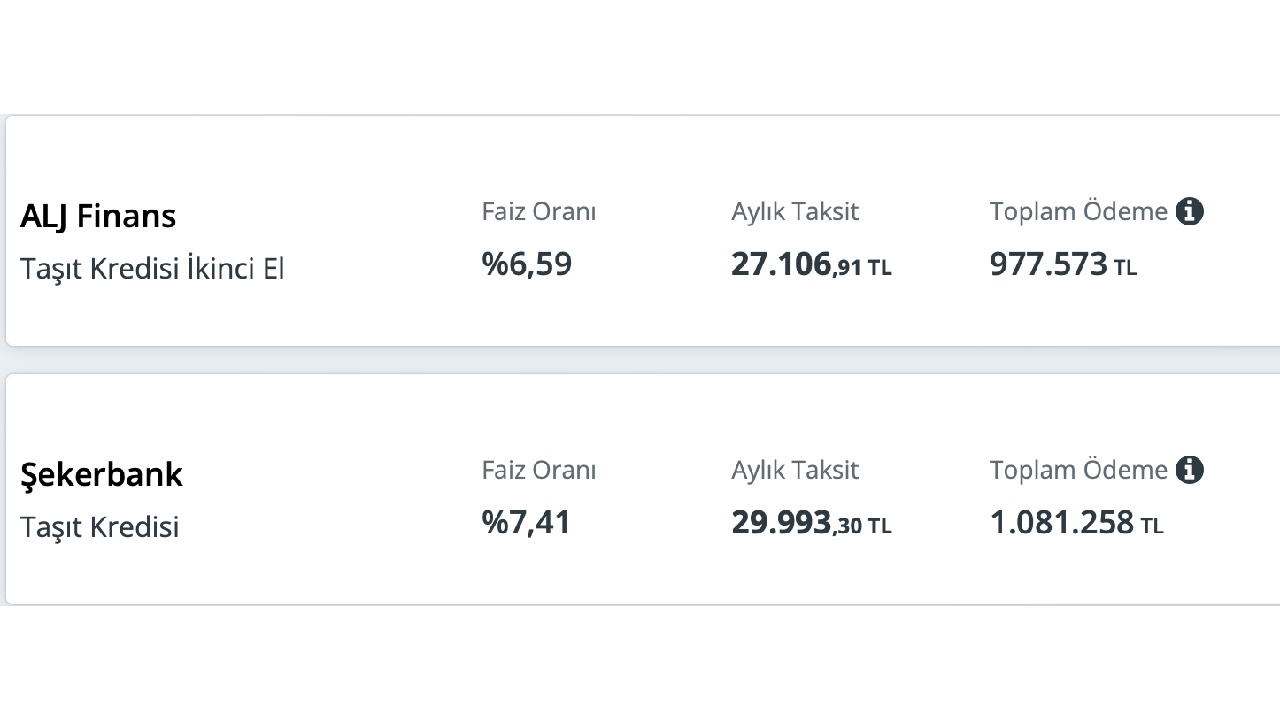Click info icon beside ALJ Finans Toplam Ödeme
Viewport: 1280px width, 720px height.
[1189, 211]
